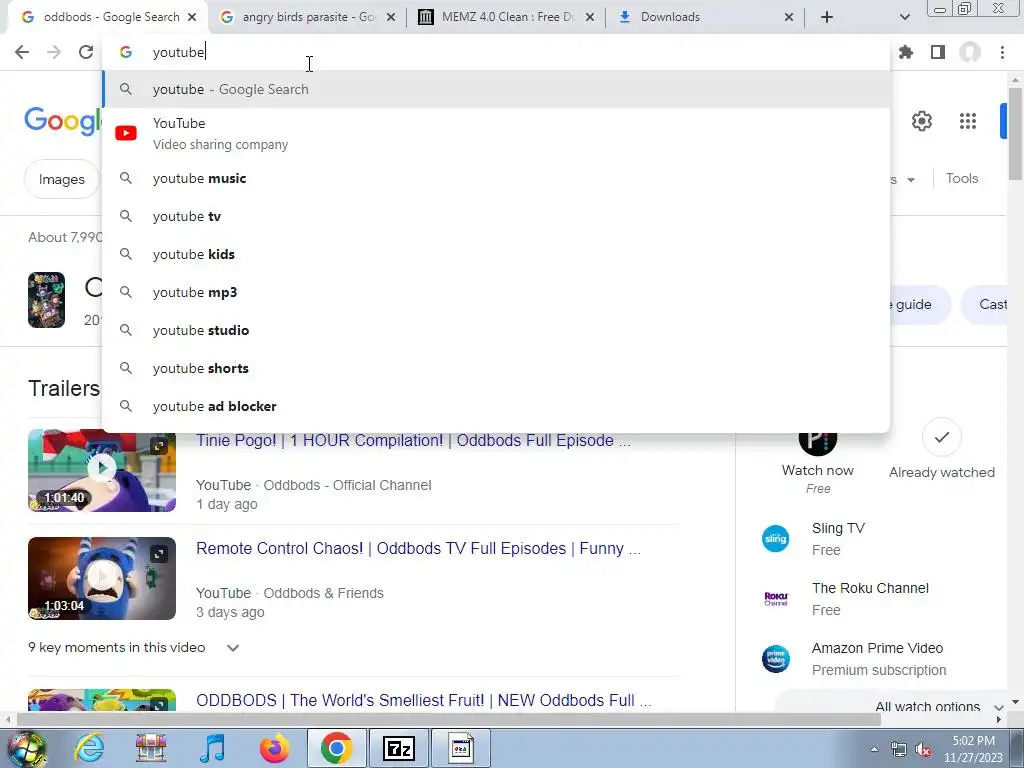Viewport: 1024px width, 768px height.
Task: Open the Tinie Pogo 1 HOUR Compilation link
Action: (413, 440)
